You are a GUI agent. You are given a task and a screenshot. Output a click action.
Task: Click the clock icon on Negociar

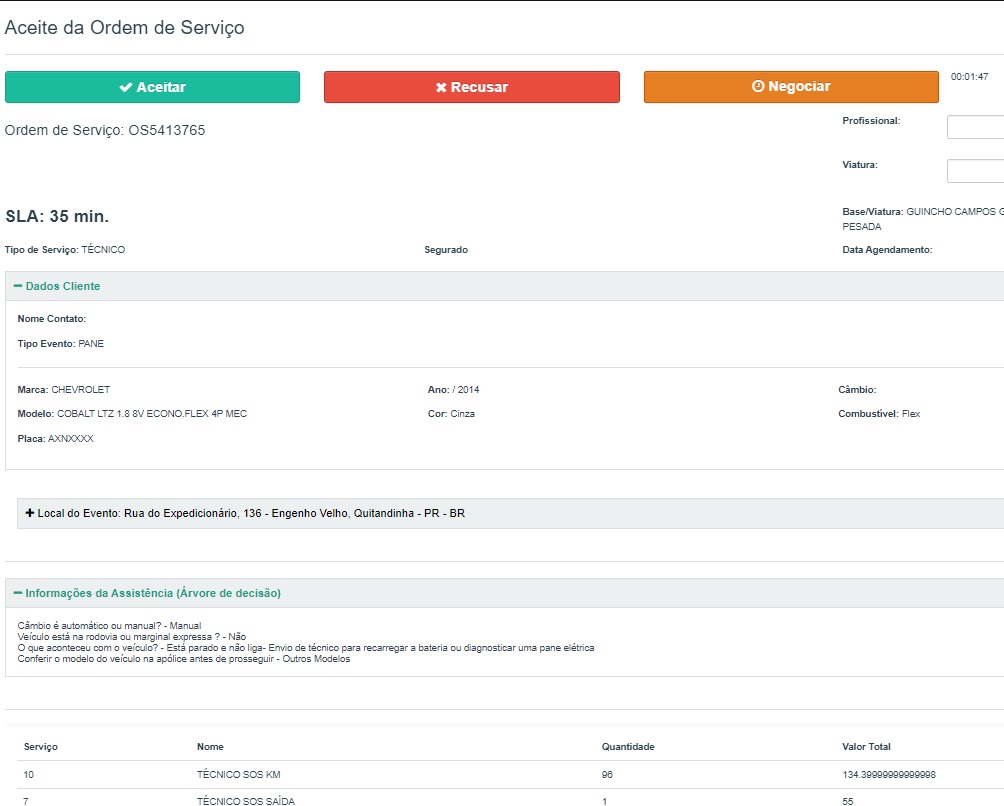point(758,87)
